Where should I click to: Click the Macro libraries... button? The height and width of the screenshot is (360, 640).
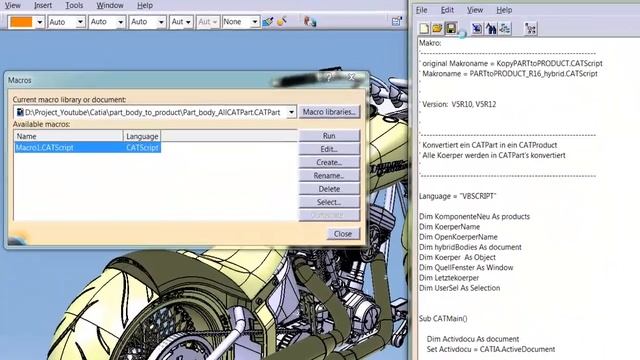pos(329,112)
